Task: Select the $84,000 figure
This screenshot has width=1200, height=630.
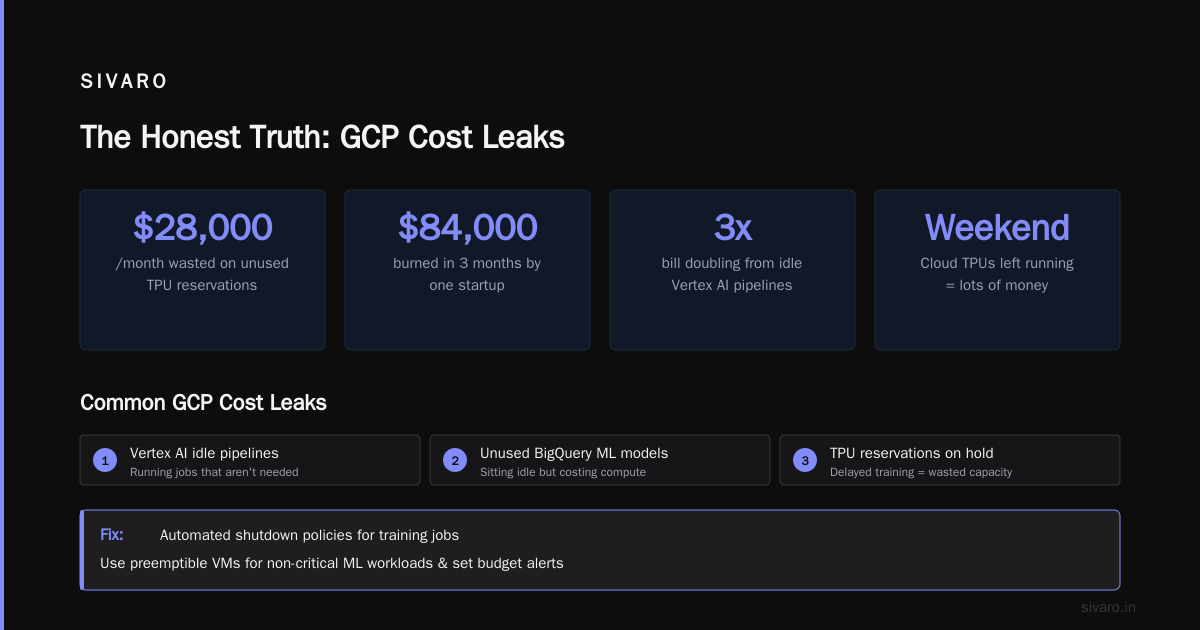Action: point(467,227)
